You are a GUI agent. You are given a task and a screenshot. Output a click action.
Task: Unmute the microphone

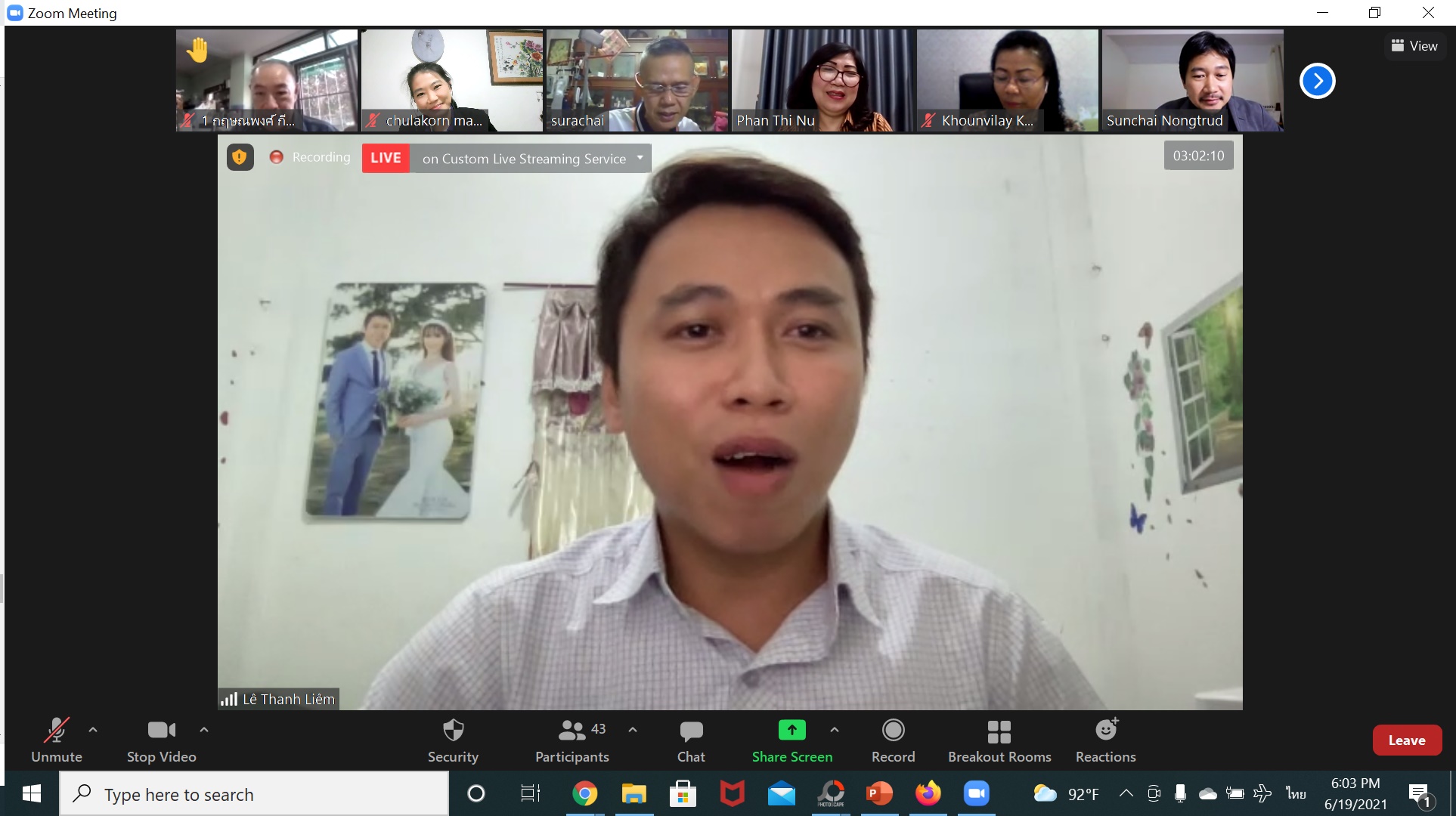[57, 740]
